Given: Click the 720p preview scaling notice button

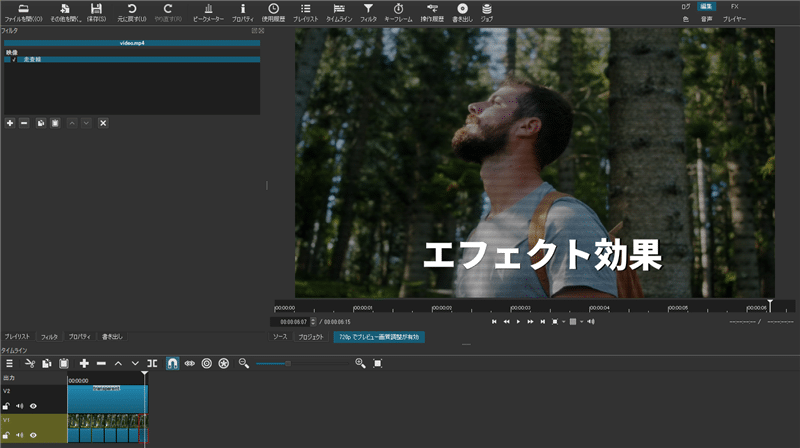Looking at the screenshot, I should [x=379, y=337].
